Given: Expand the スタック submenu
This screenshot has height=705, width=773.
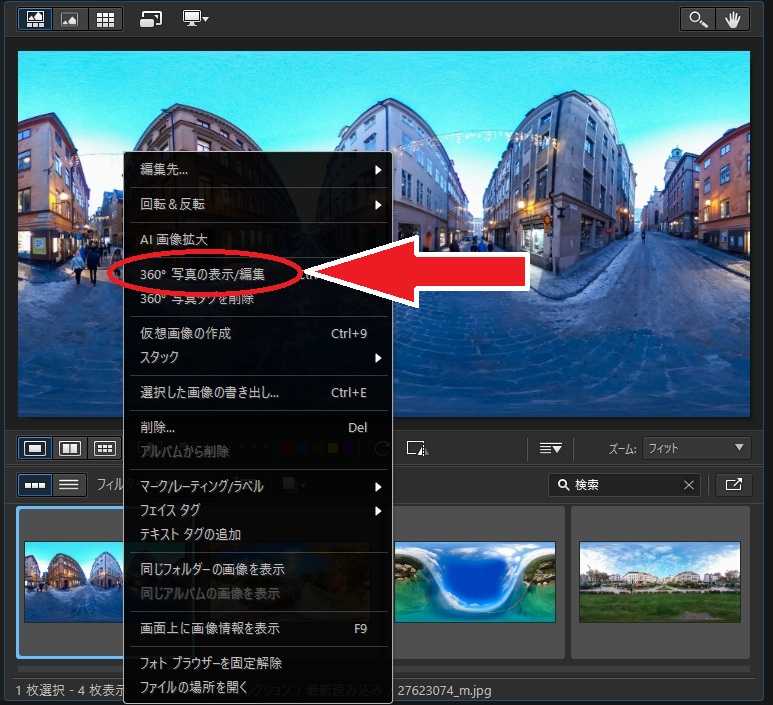Looking at the screenshot, I should [x=258, y=357].
